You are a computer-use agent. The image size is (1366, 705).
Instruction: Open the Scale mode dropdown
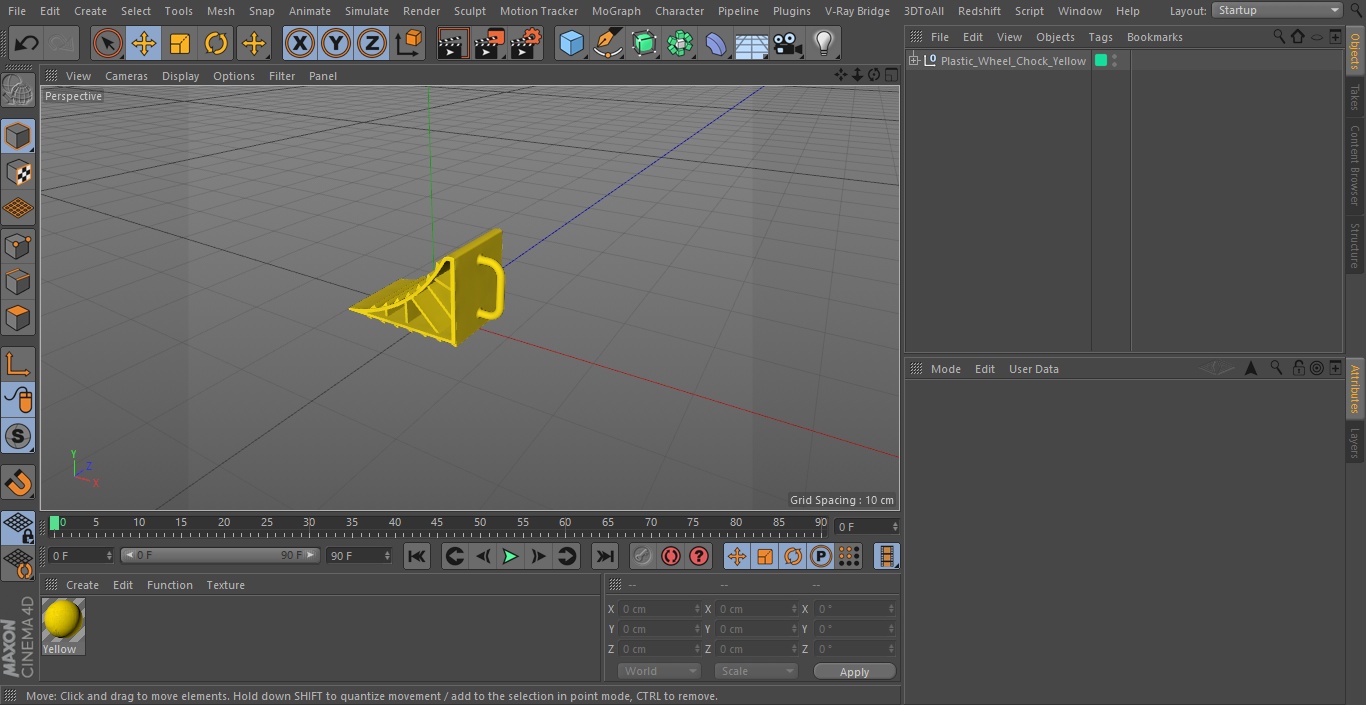pos(756,671)
